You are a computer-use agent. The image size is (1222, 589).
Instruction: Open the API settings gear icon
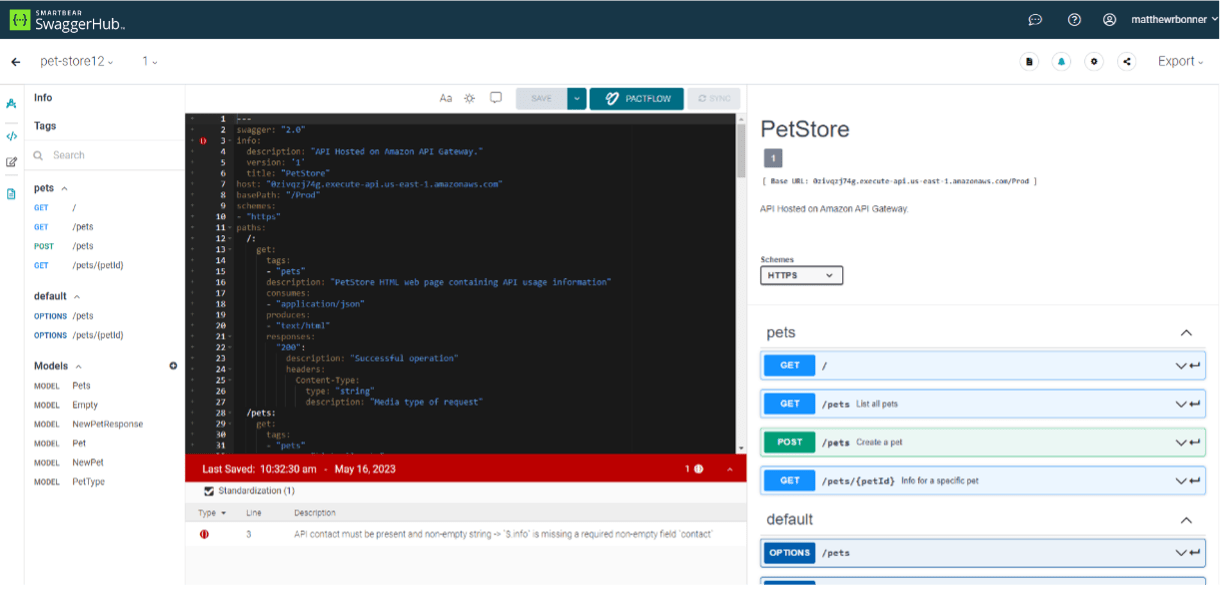tap(1094, 62)
